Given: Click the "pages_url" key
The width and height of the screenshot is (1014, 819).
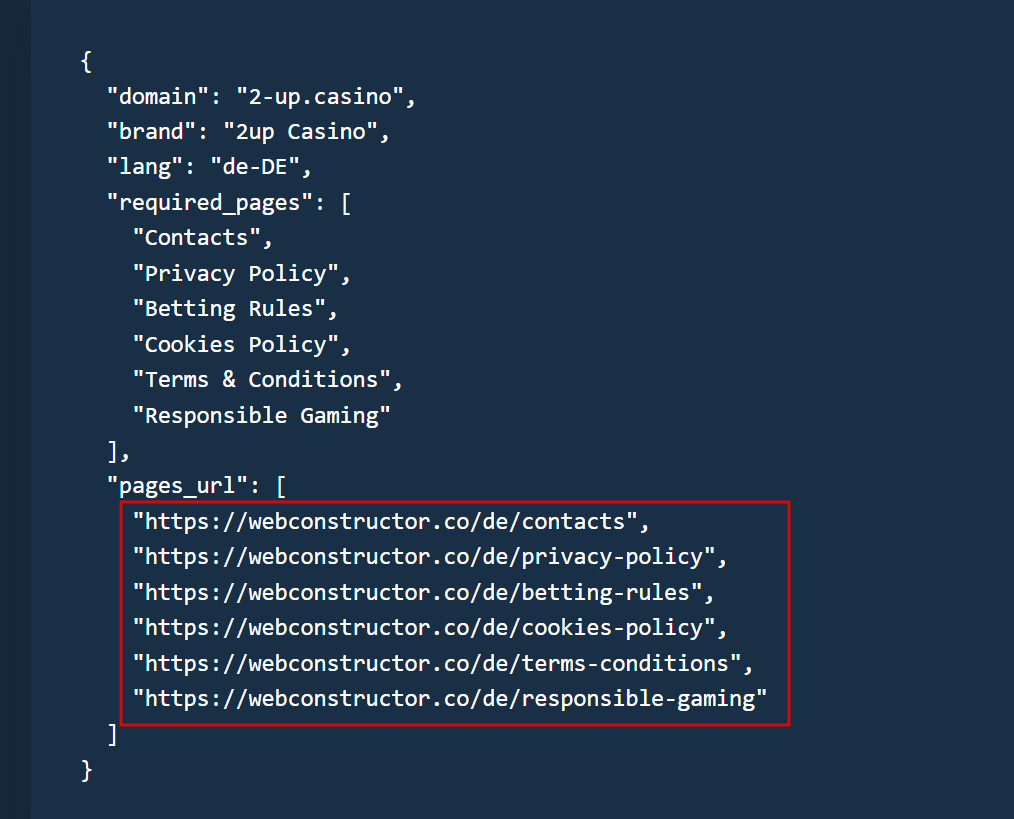Looking at the screenshot, I should [x=176, y=486].
